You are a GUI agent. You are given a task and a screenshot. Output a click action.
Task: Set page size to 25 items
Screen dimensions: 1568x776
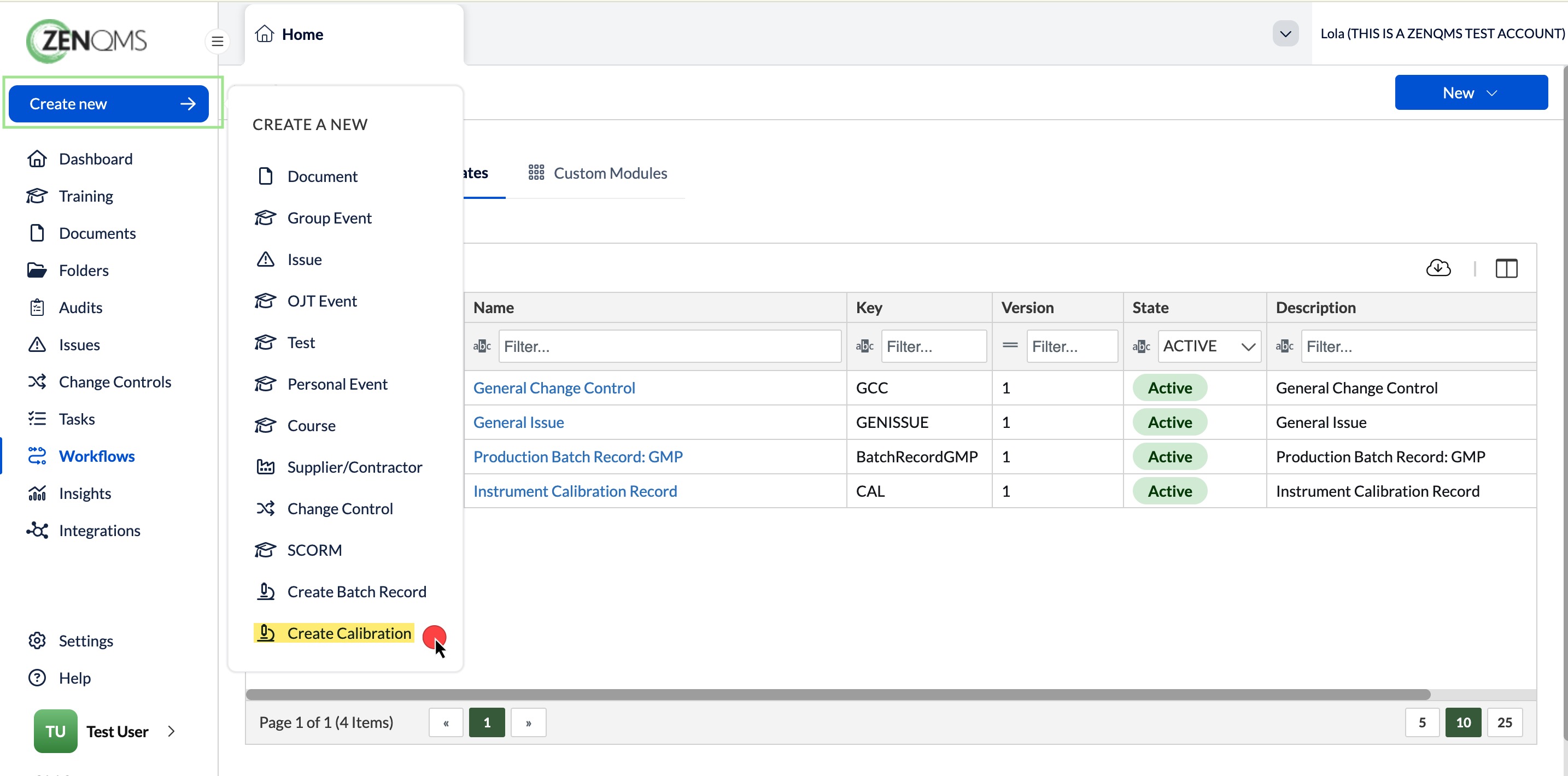pos(1503,722)
